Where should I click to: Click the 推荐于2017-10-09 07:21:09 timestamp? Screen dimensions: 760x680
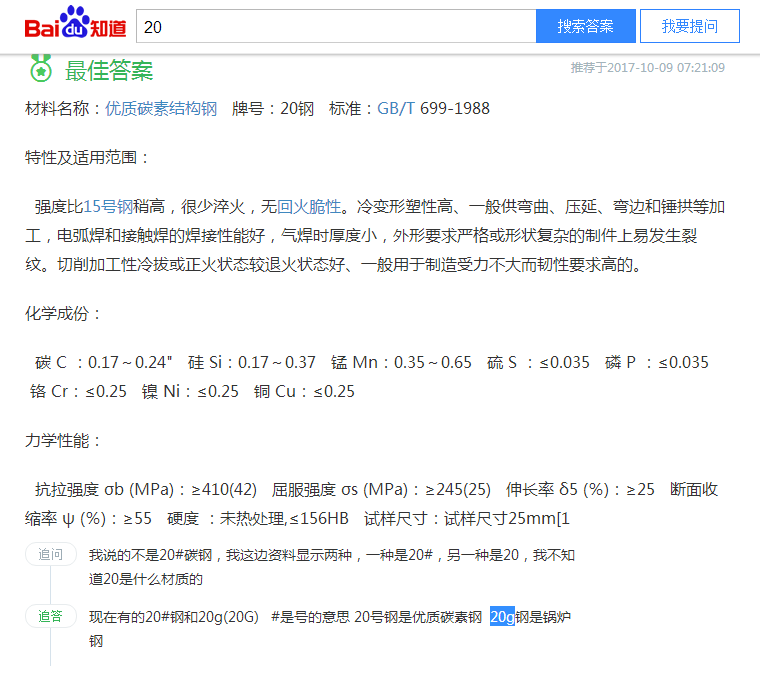tap(648, 68)
